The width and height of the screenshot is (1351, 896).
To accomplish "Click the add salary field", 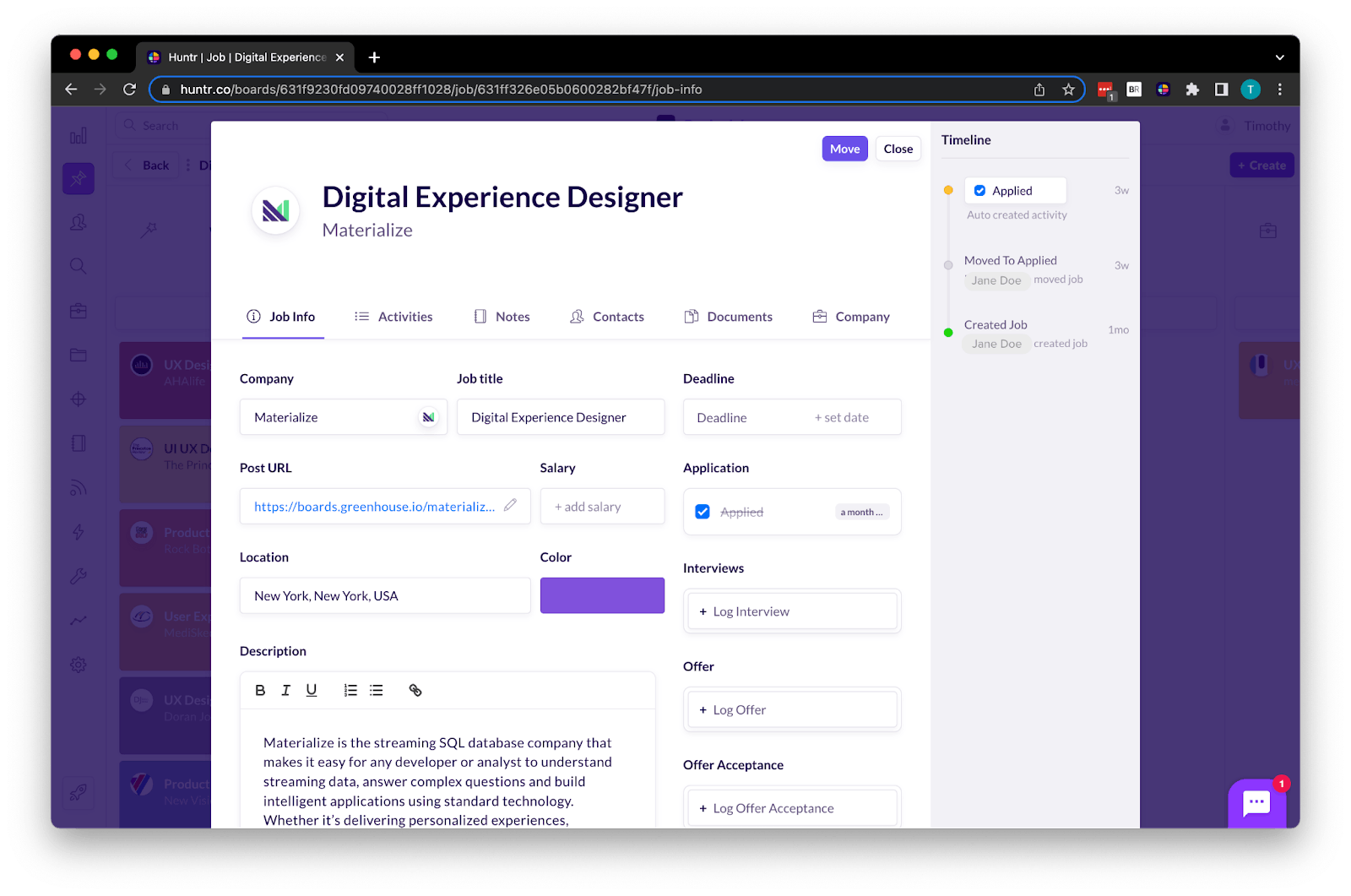I will pyautogui.click(x=602, y=507).
